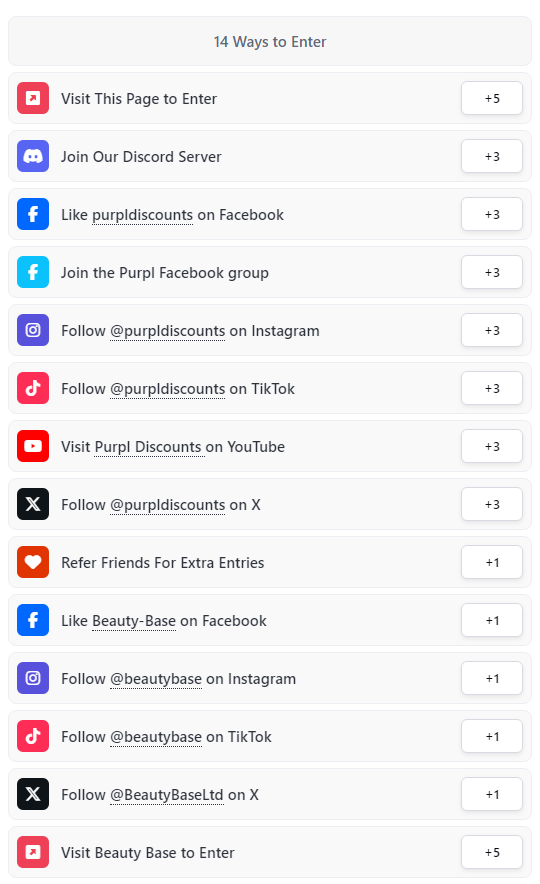Viewport: 540px width, 884px height.
Task: Click the Visit This Page icon
Action: coord(33,98)
